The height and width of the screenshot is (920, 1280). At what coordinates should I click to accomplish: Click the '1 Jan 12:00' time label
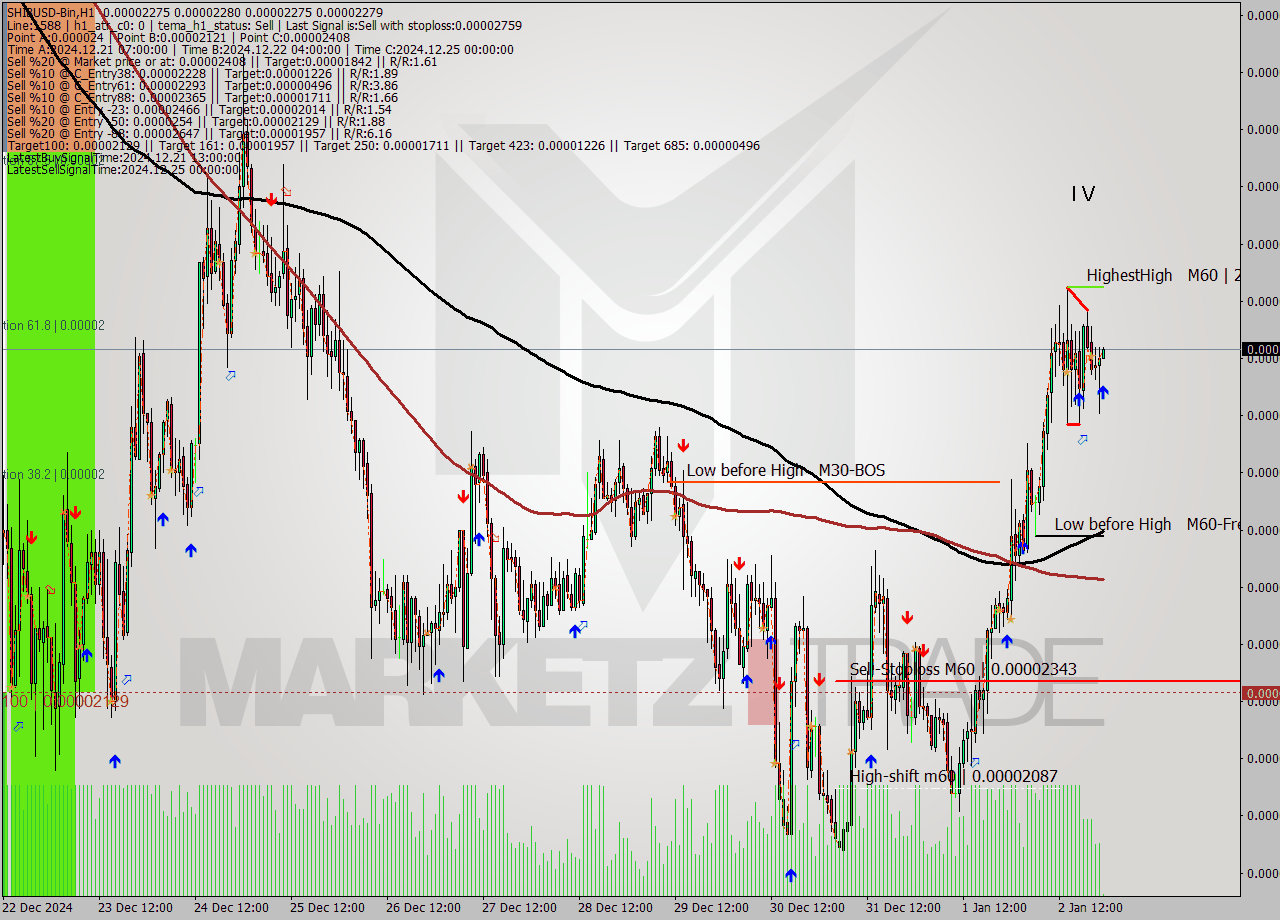995,908
